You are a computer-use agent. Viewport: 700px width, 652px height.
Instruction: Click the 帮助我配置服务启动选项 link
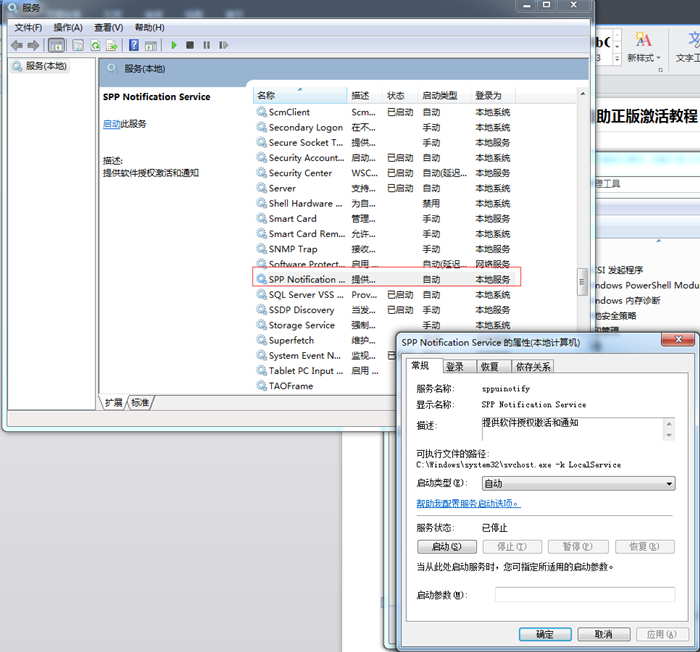[468, 504]
